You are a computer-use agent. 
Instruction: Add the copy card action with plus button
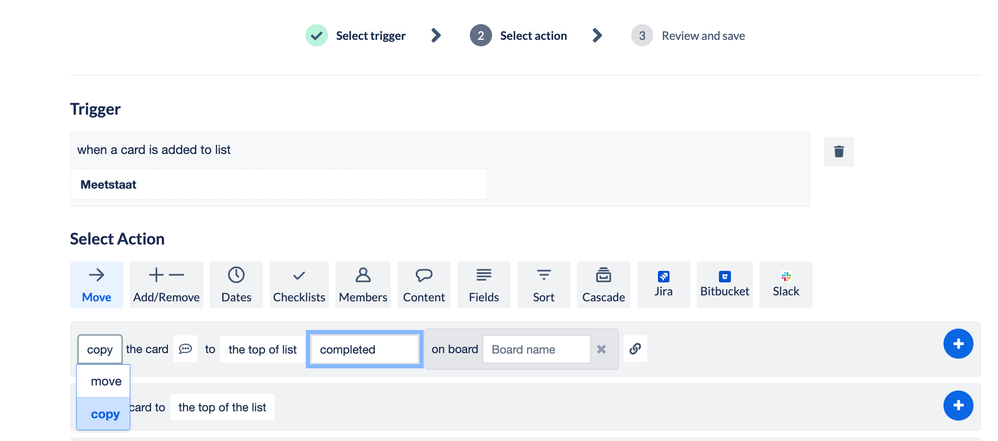click(959, 344)
